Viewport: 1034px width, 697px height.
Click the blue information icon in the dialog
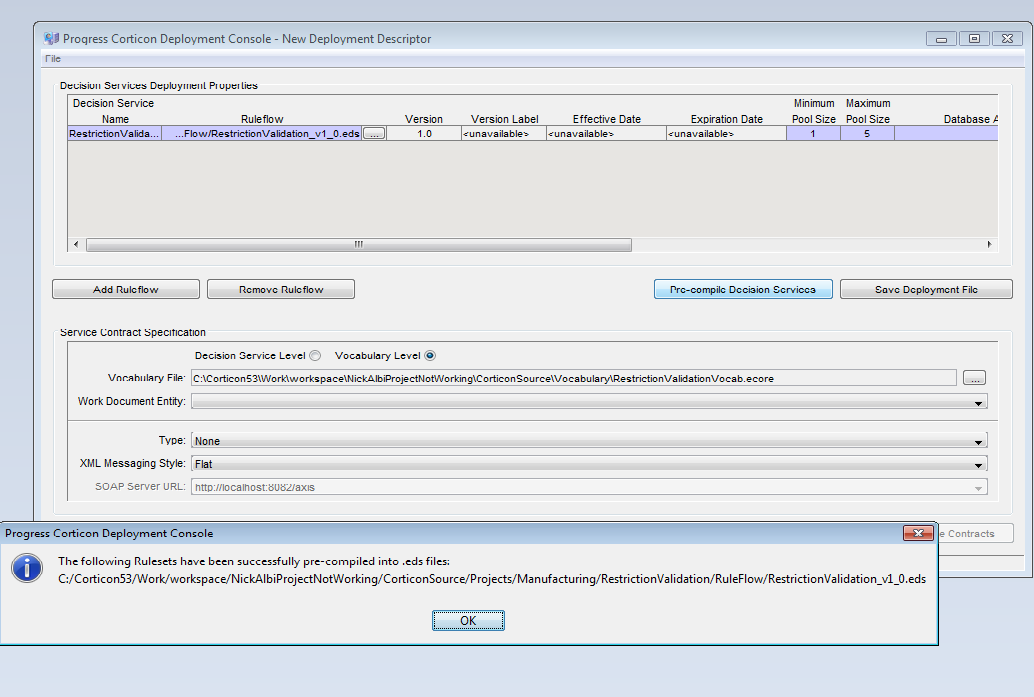pyautogui.click(x=27, y=568)
